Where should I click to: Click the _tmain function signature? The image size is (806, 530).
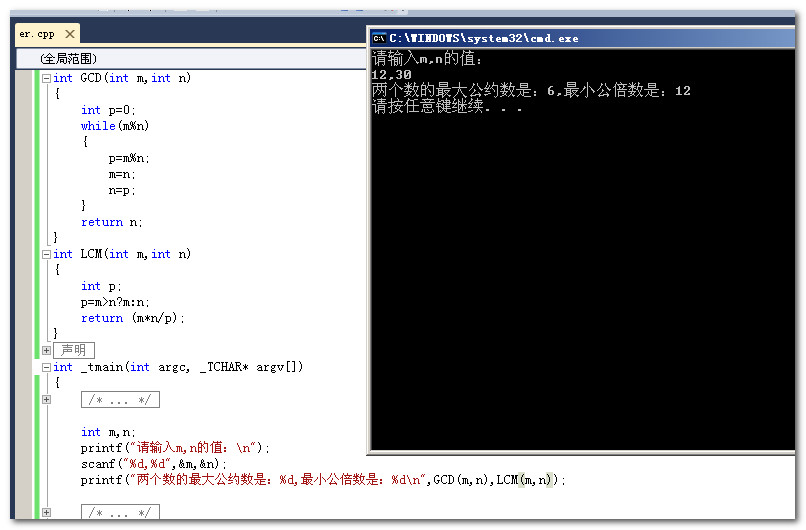pyautogui.click(x=178, y=367)
